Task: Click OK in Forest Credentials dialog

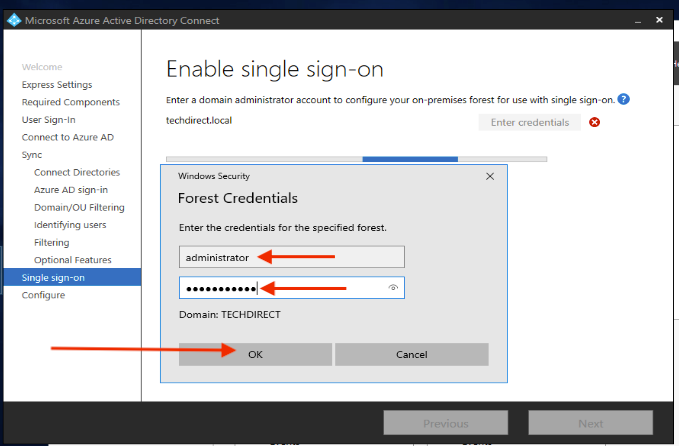Action: (x=255, y=354)
